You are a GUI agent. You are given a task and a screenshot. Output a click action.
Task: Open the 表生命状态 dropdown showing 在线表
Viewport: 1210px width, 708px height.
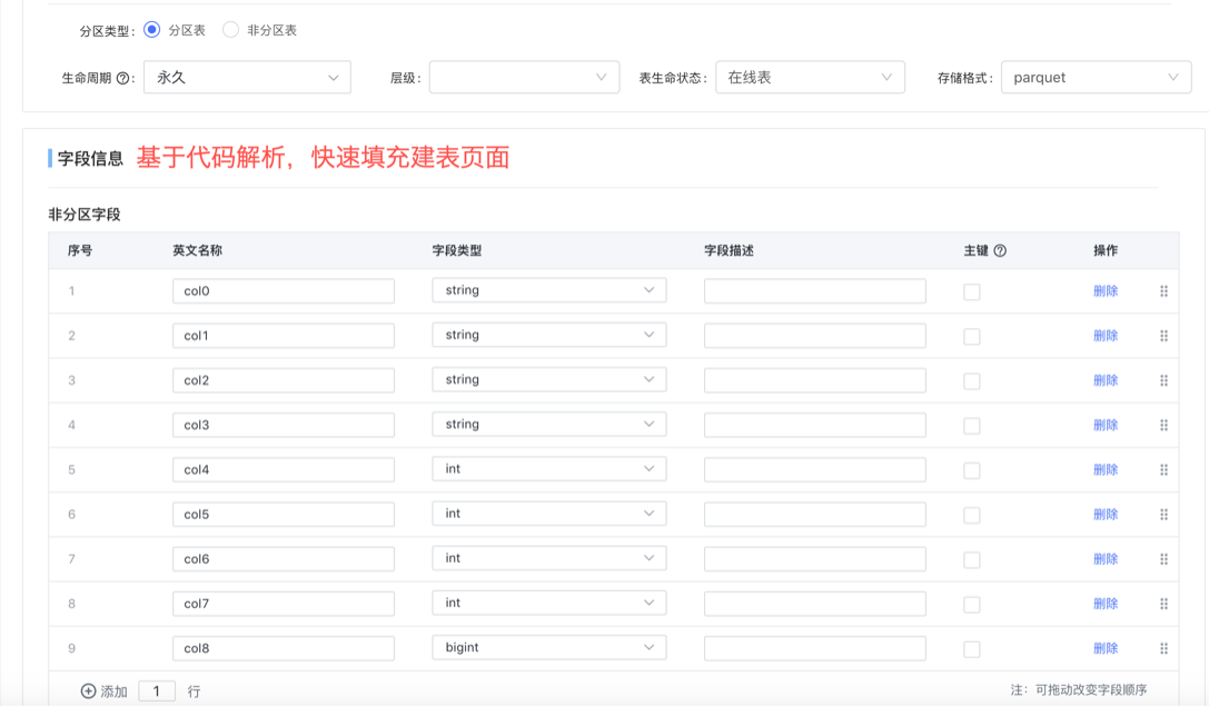point(810,77)
